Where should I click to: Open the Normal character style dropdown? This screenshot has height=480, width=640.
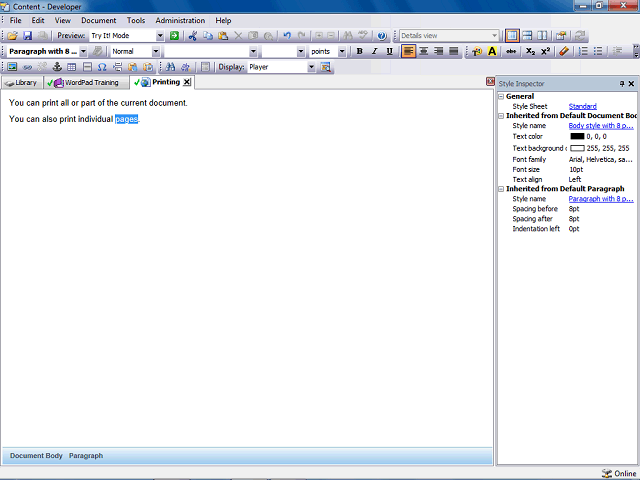coord(156,51)
